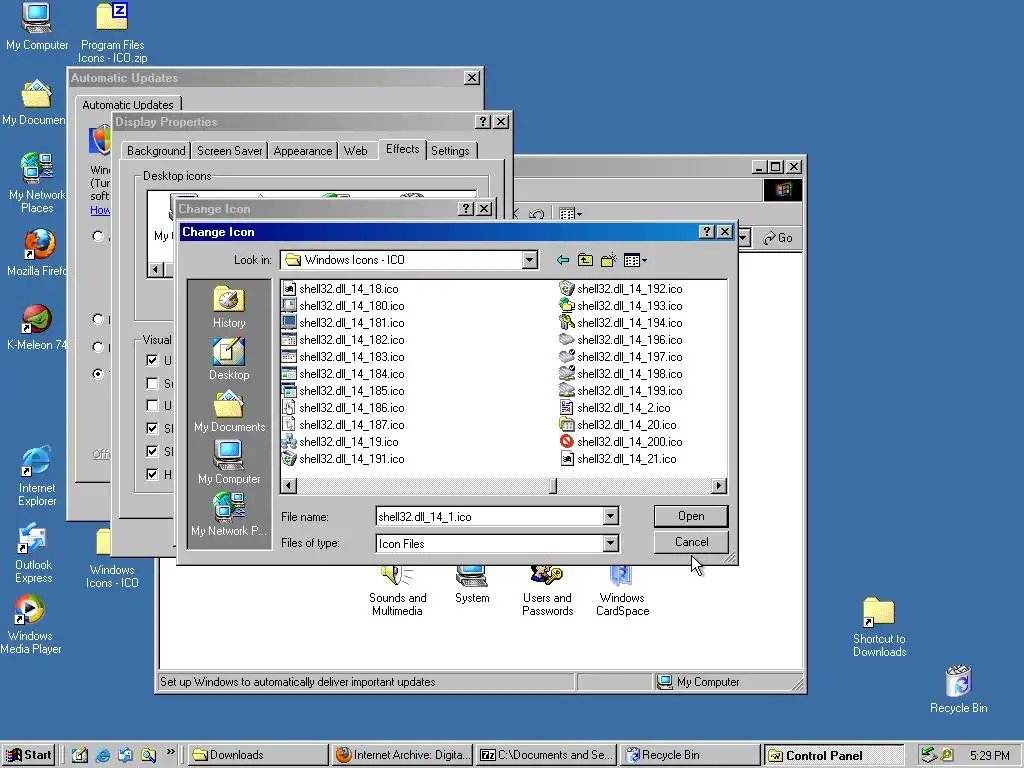1024x768 pixels.
Task: Switch to Internet Archive taskbar window
Action: (402, 755)
